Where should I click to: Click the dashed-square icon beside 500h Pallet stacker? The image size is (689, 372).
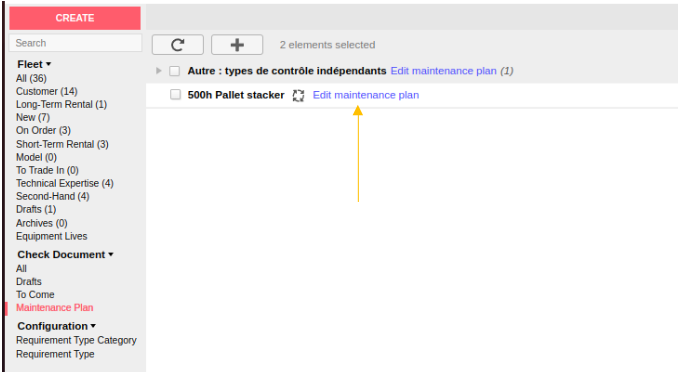pos(298,95)
